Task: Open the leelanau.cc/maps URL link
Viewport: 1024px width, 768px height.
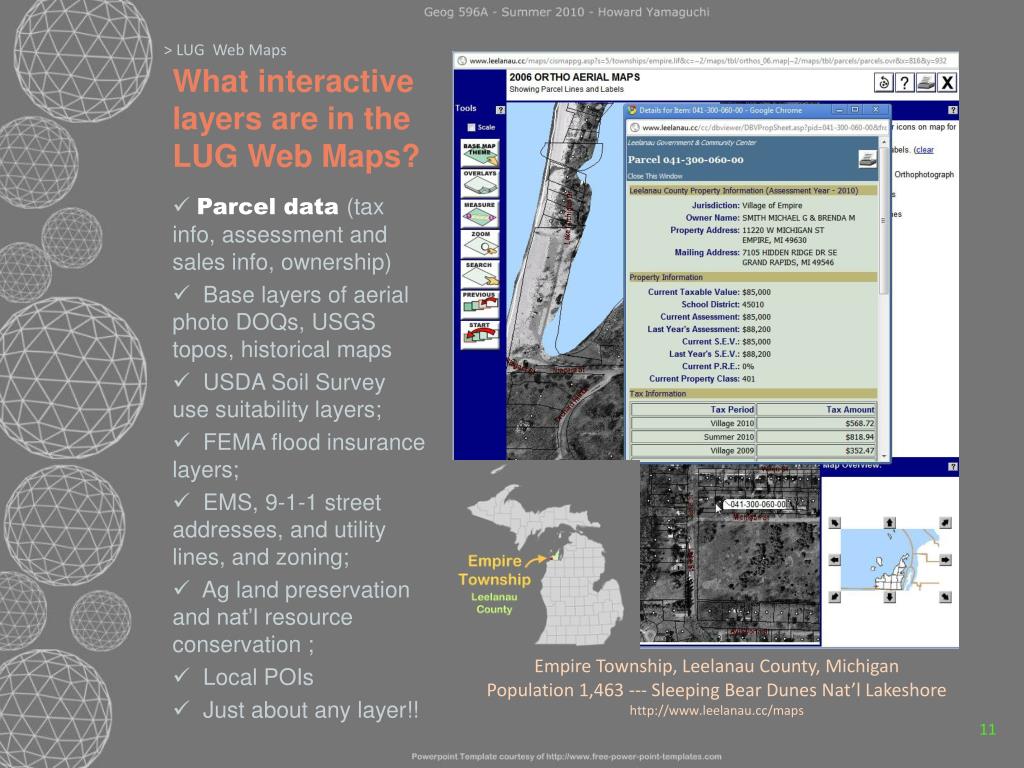Action: pyautogui.click(x=716, y=711)
